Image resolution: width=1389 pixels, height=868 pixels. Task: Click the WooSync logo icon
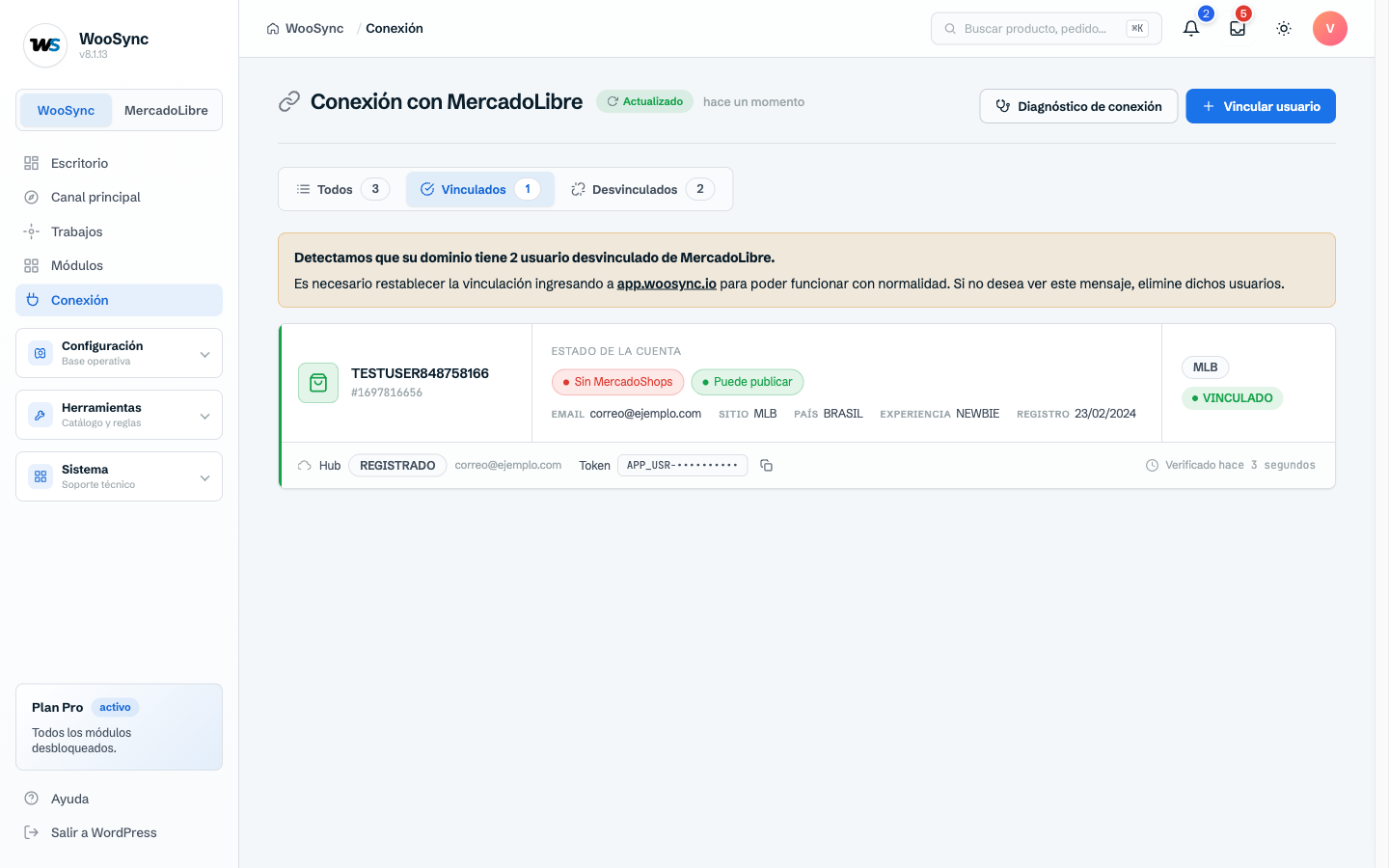(45, 45)
